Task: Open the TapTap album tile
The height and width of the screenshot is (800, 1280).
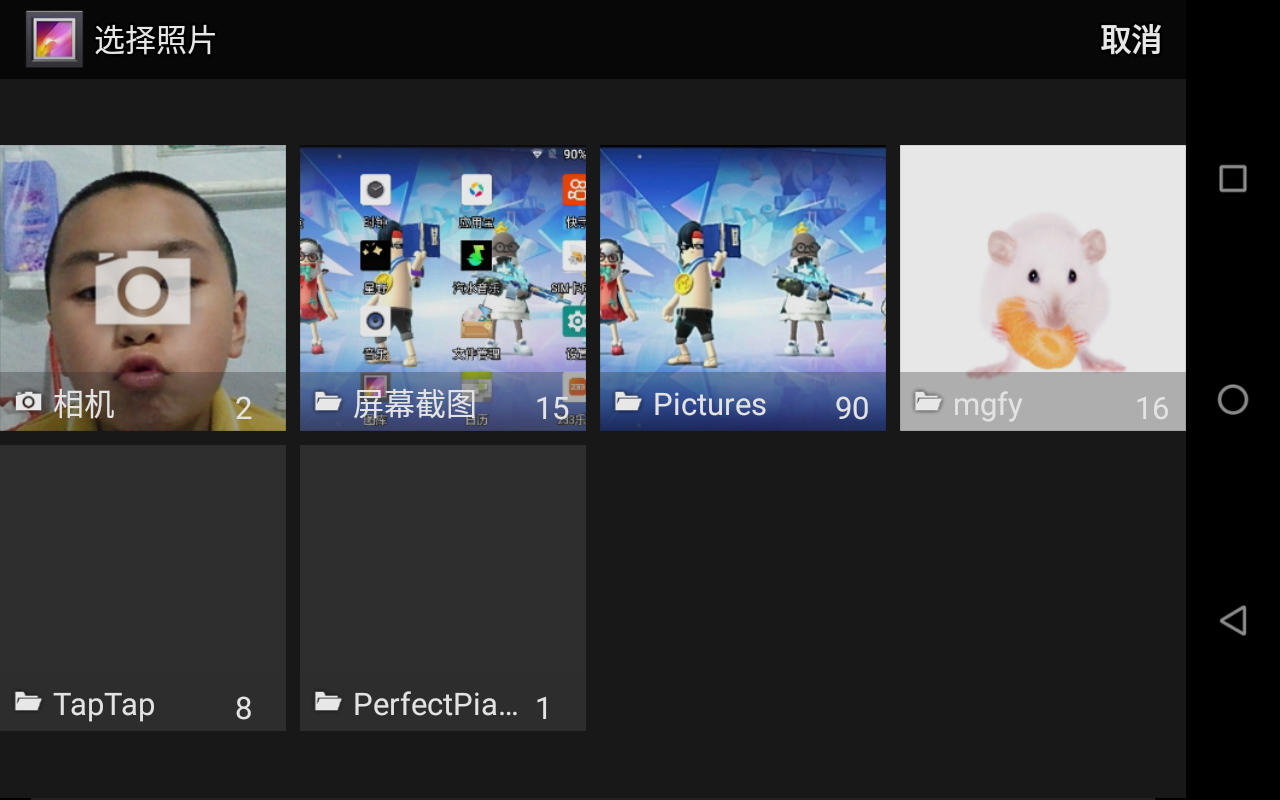Action: tap(143, 588)
